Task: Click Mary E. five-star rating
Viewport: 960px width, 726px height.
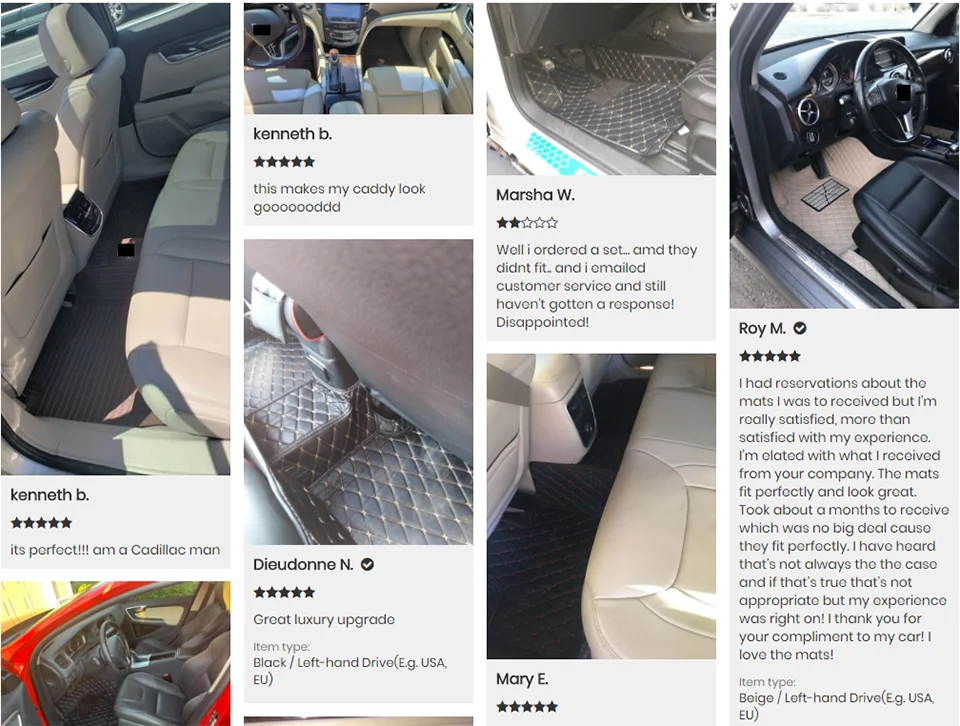Action: point(527,707)
